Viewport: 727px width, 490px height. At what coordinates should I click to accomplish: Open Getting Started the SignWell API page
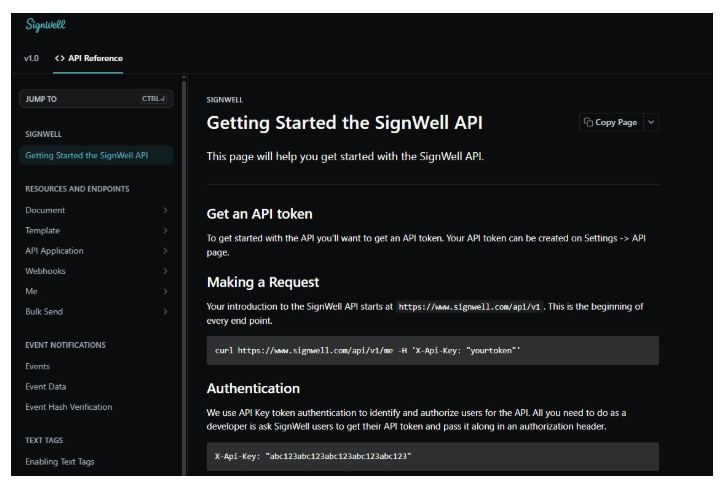point(96,155)
